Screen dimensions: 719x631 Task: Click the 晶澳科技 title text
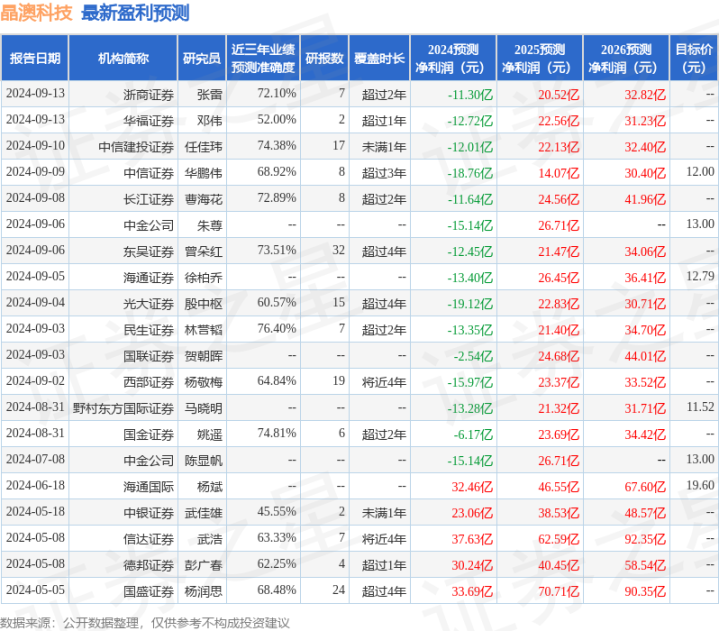36,12
